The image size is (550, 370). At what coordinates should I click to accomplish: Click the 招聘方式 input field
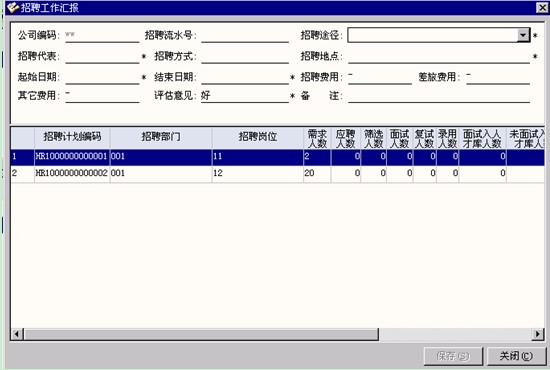point(245,56)
